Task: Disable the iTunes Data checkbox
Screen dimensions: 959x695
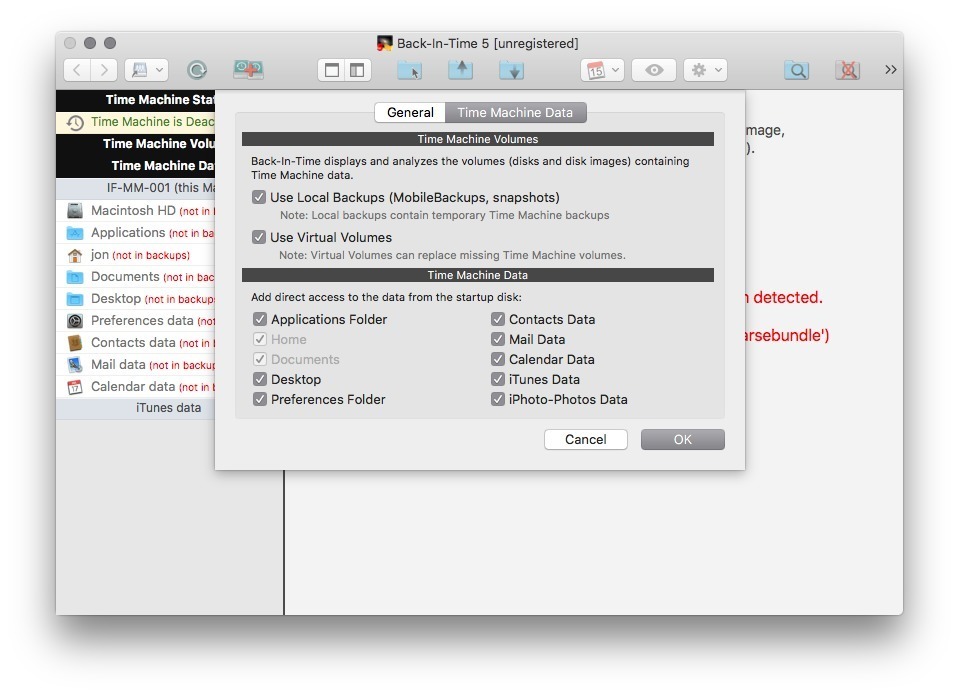Action: pyautogui.click(x=498, y=380)
